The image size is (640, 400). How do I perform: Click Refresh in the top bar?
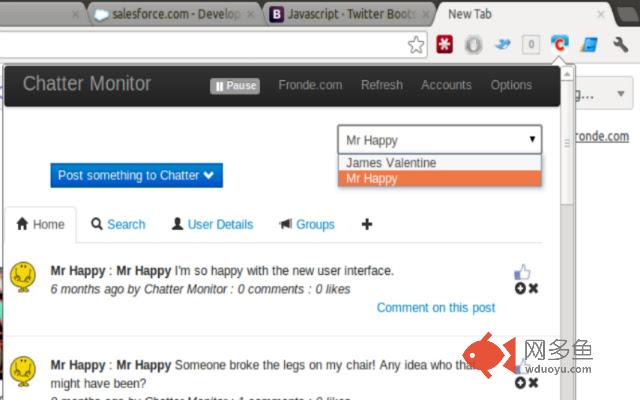[382, 85]
